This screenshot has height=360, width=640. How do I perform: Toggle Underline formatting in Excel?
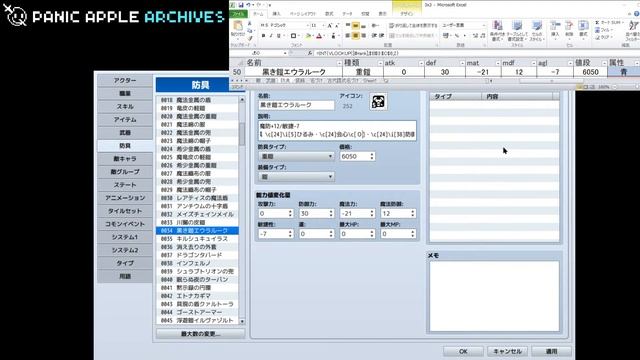pyautogui.click(x=279, y=36)
